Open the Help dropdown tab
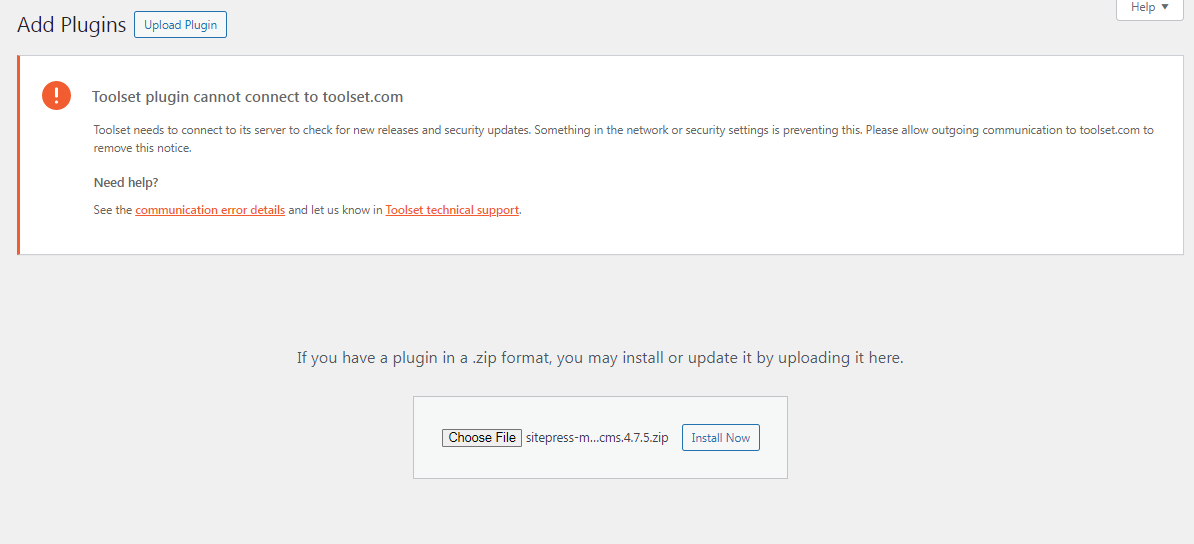Screen dimensions: 1194x544 (1149, 8)
